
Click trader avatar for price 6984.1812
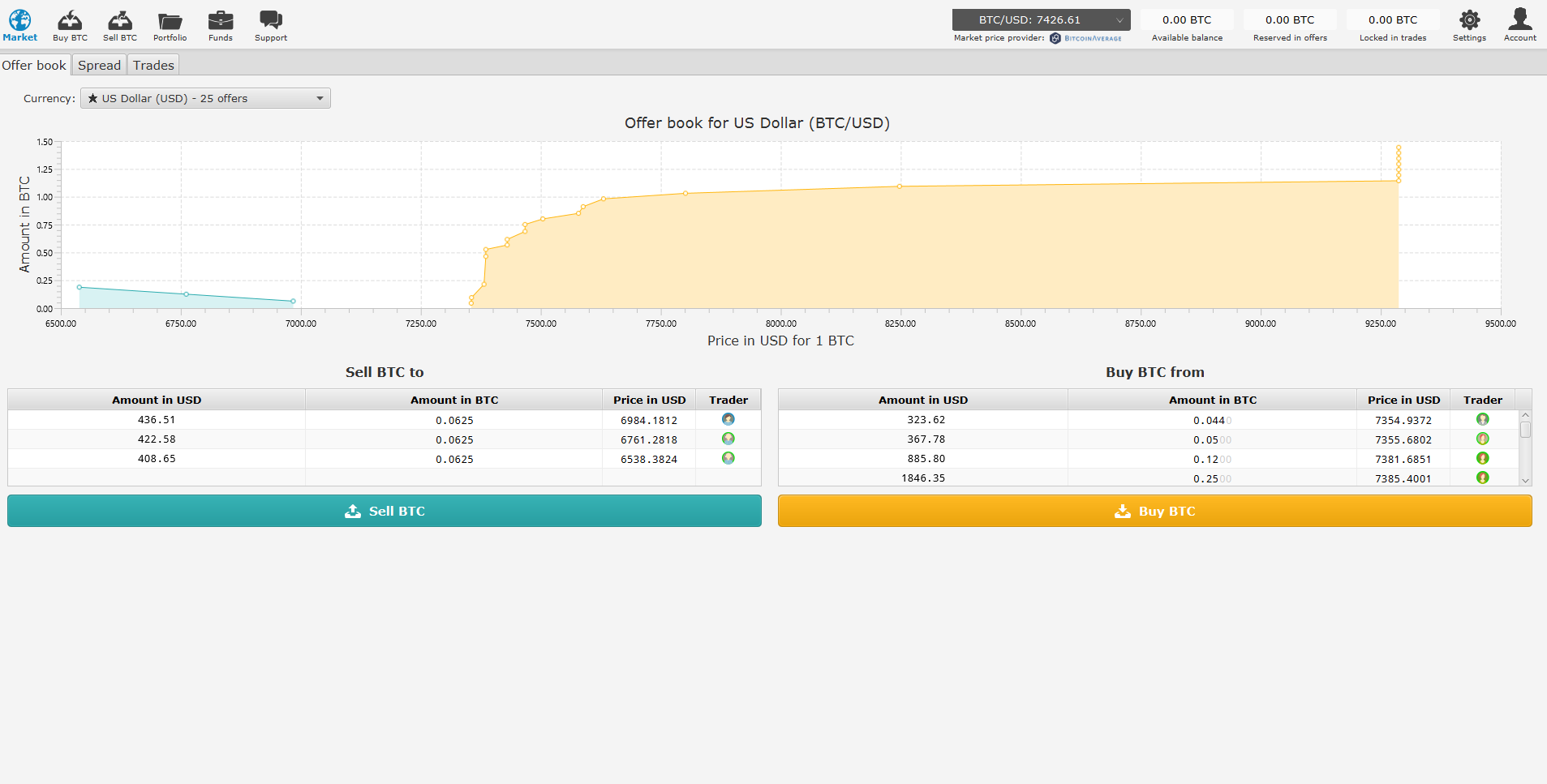coord(728,419)
